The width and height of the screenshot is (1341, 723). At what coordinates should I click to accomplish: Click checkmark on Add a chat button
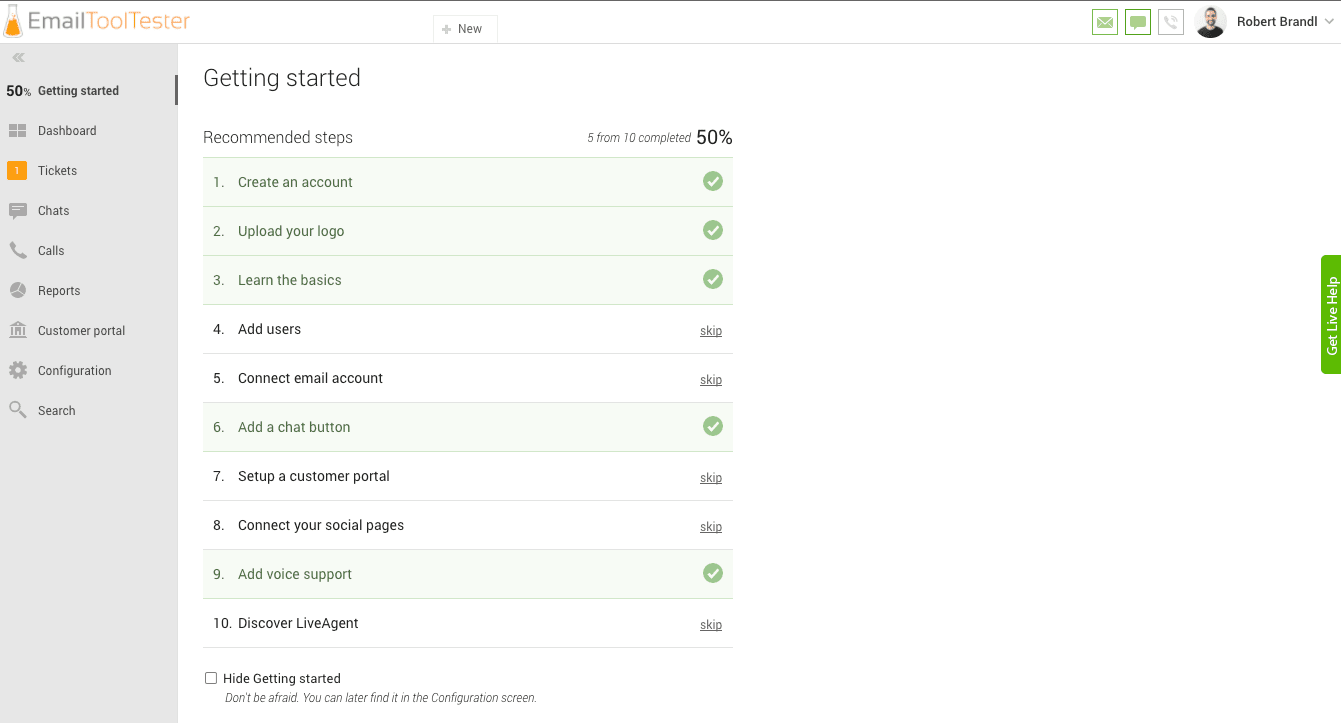click(x=712, y=426)
